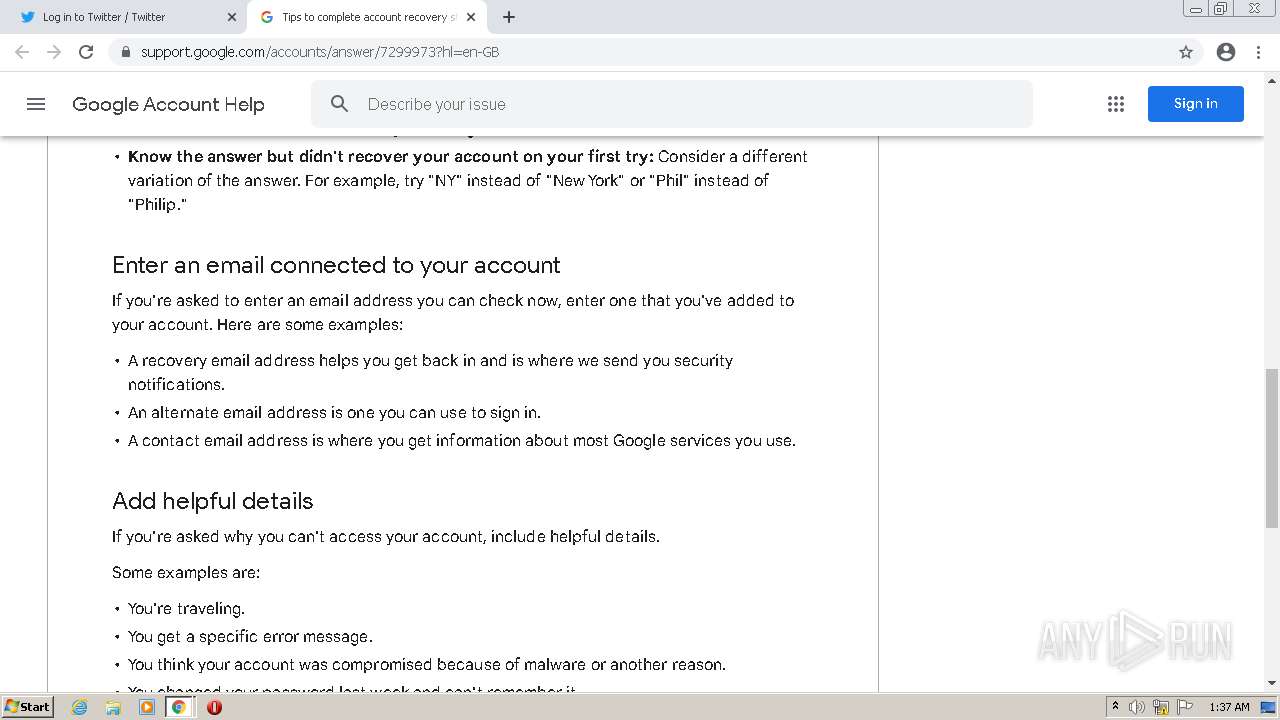Viewport: 1280px width, 720px height.
Task: Select the Tips to complete account recovery tab
Action: [x=366, y=17]
